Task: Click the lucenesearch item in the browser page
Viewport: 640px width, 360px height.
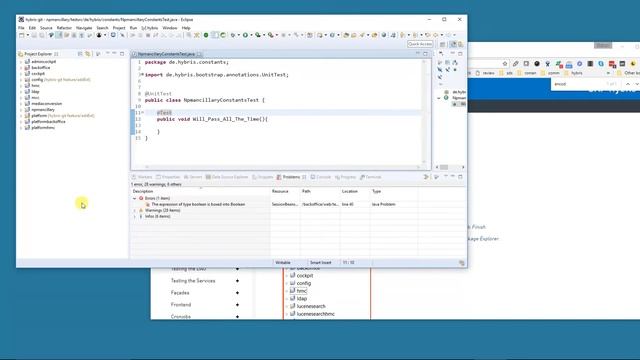Action: coord(308,306)
